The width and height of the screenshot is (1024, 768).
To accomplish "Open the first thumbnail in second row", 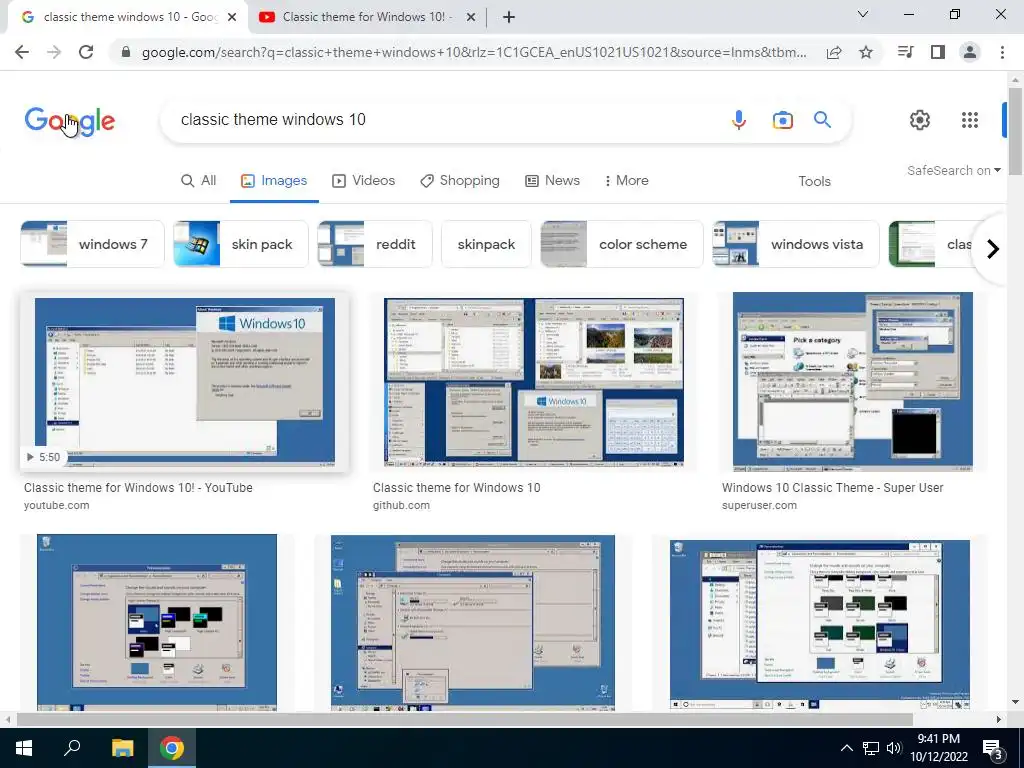I will coord(157,622).
